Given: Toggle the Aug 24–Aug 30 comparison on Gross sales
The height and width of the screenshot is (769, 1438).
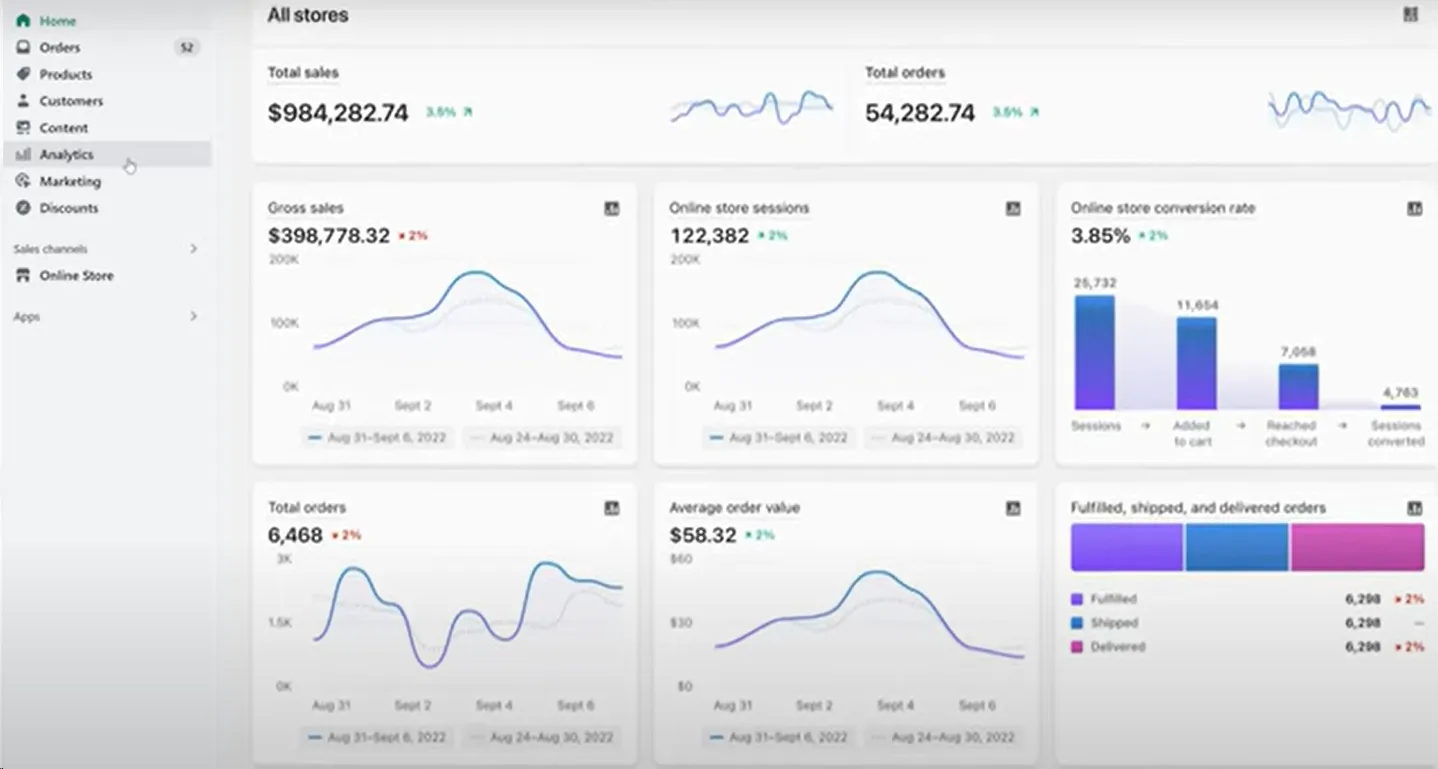Looking at the screenshot, I should coord(542,437).
